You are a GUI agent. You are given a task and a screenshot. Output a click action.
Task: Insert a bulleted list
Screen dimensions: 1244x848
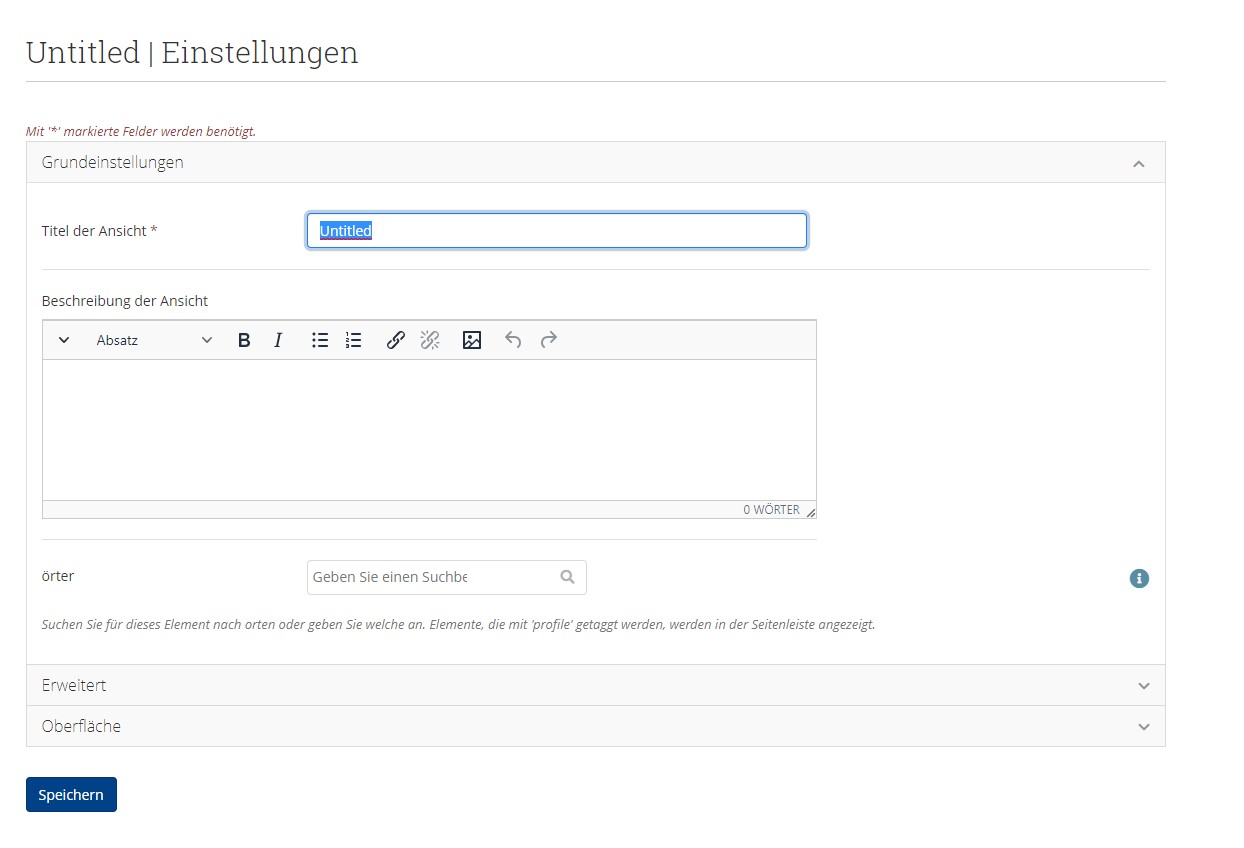point(320,340)
